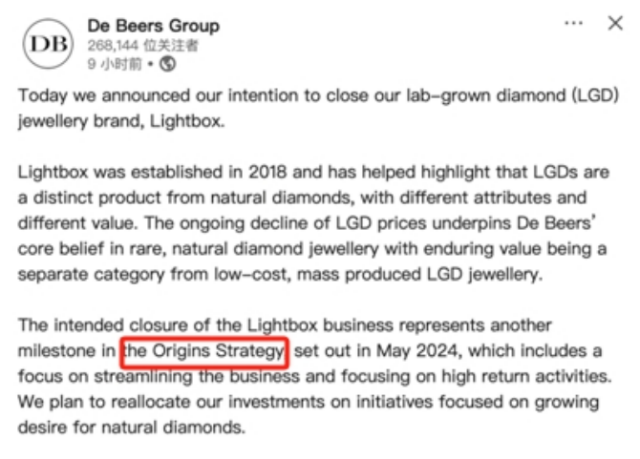Open the De Beers Group profile name

(153, 26)
